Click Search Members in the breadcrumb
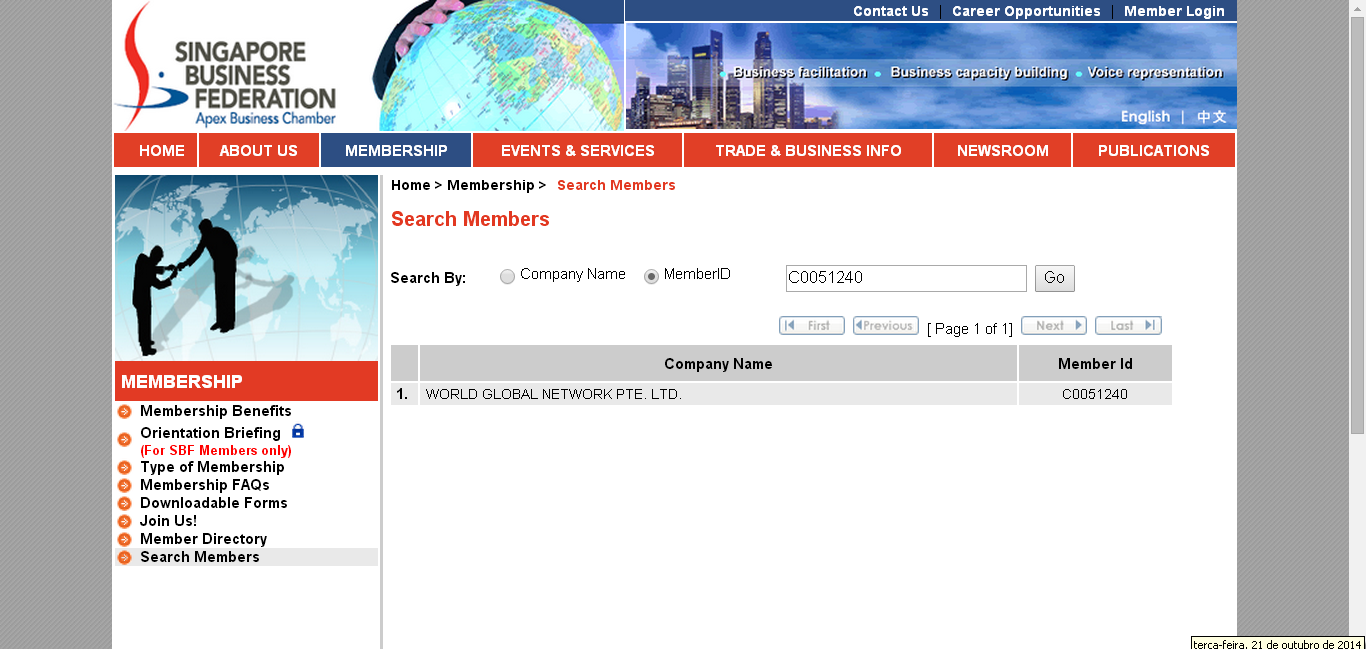 616,185
